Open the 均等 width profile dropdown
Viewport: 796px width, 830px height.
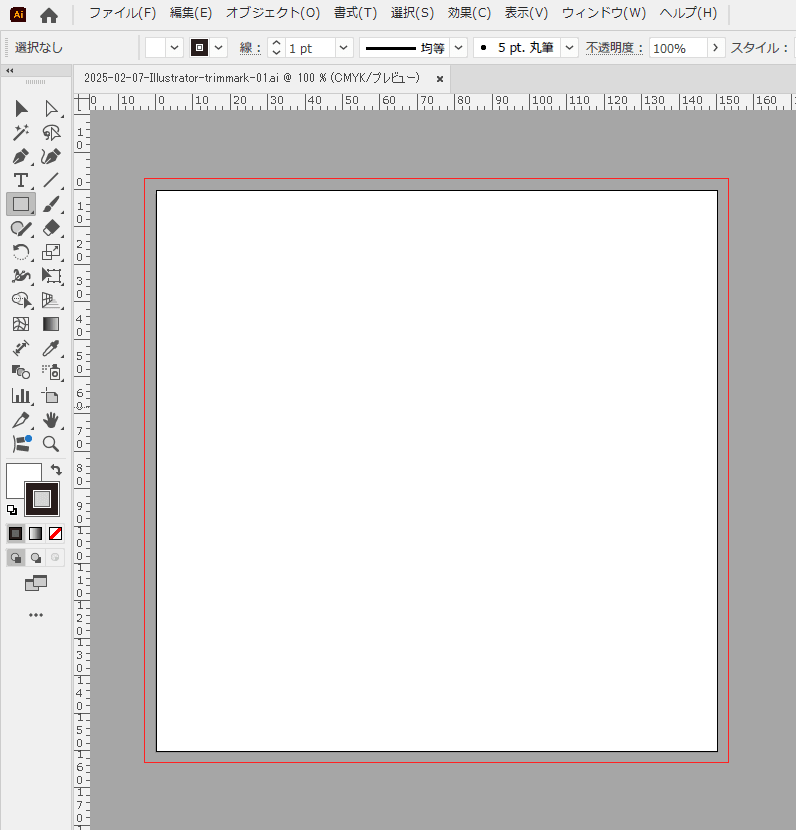pyautogui.click(x=459, y=48)
